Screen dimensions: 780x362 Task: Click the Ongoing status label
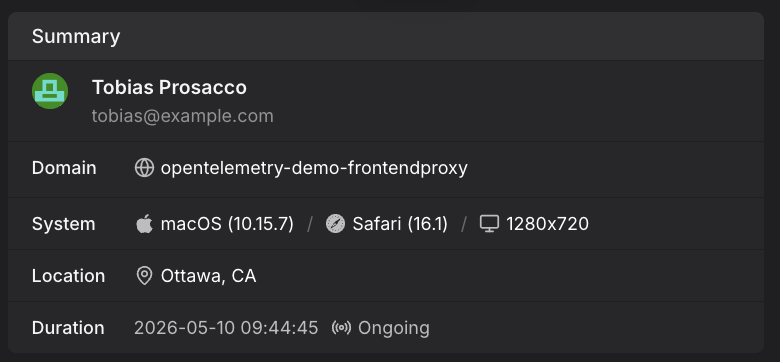393,328
